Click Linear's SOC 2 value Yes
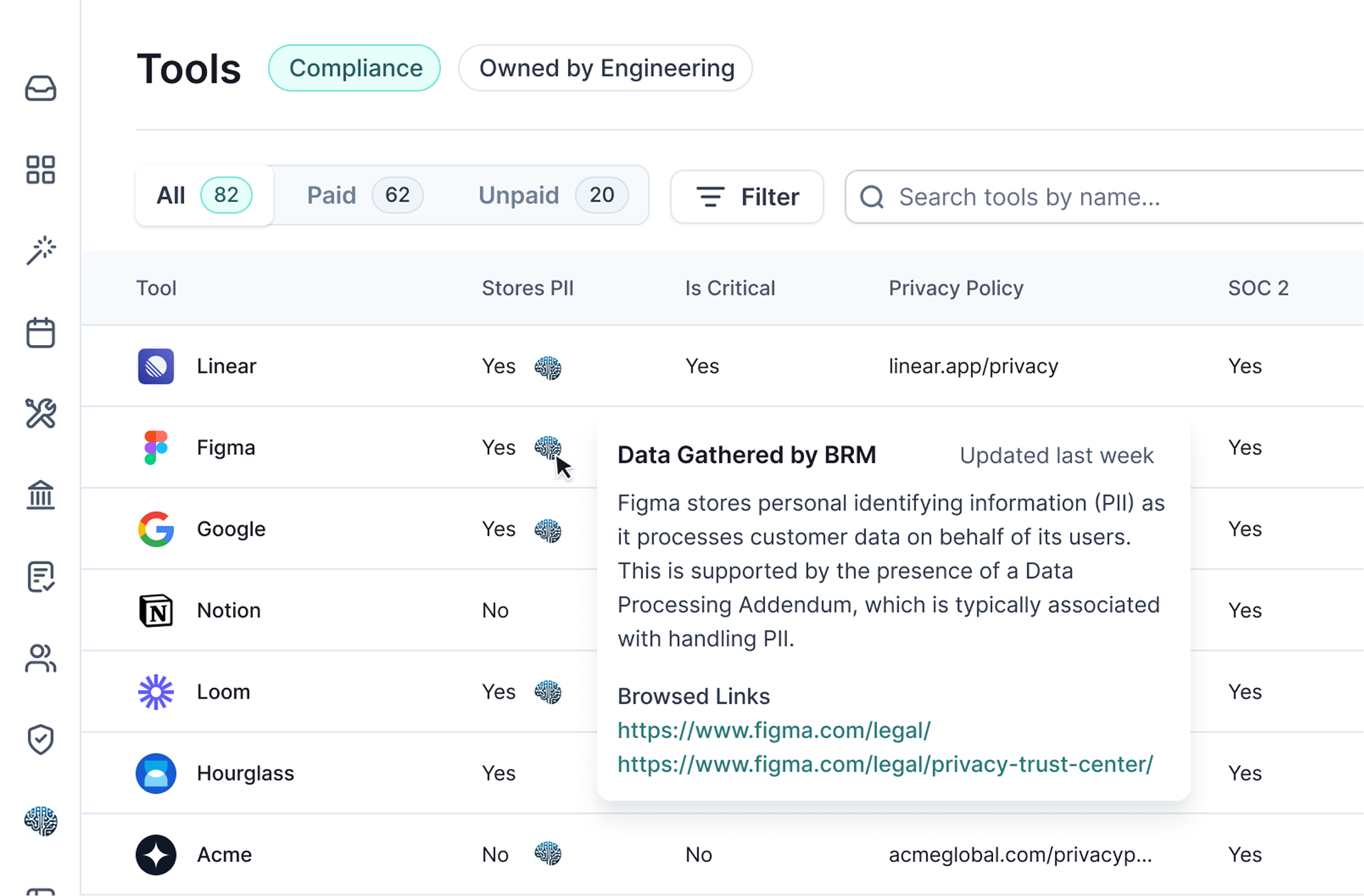This screenshot has height=896, width=1364. (1245, 366)
